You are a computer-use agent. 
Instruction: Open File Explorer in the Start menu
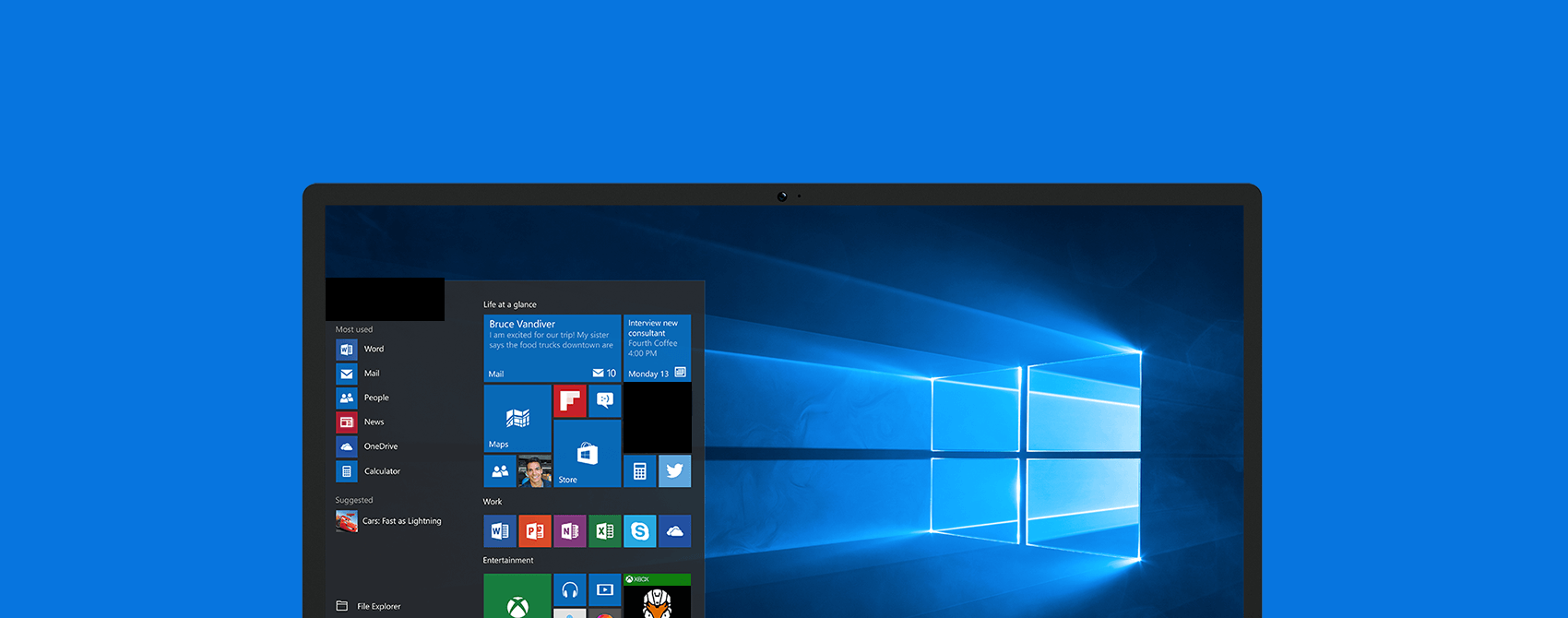click(369, 606)
